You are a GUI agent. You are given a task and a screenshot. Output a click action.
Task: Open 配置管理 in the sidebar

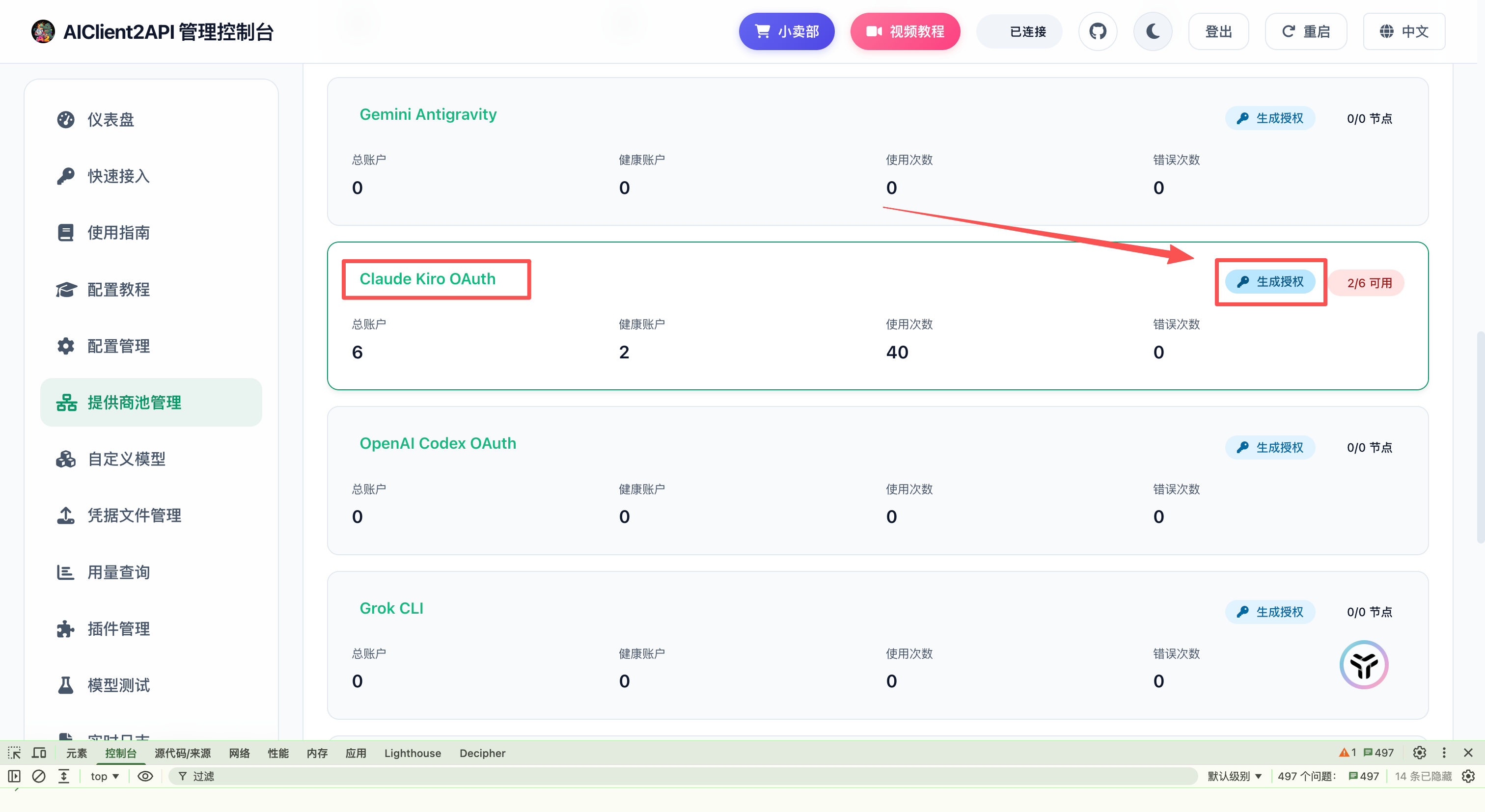click(151, 346)
